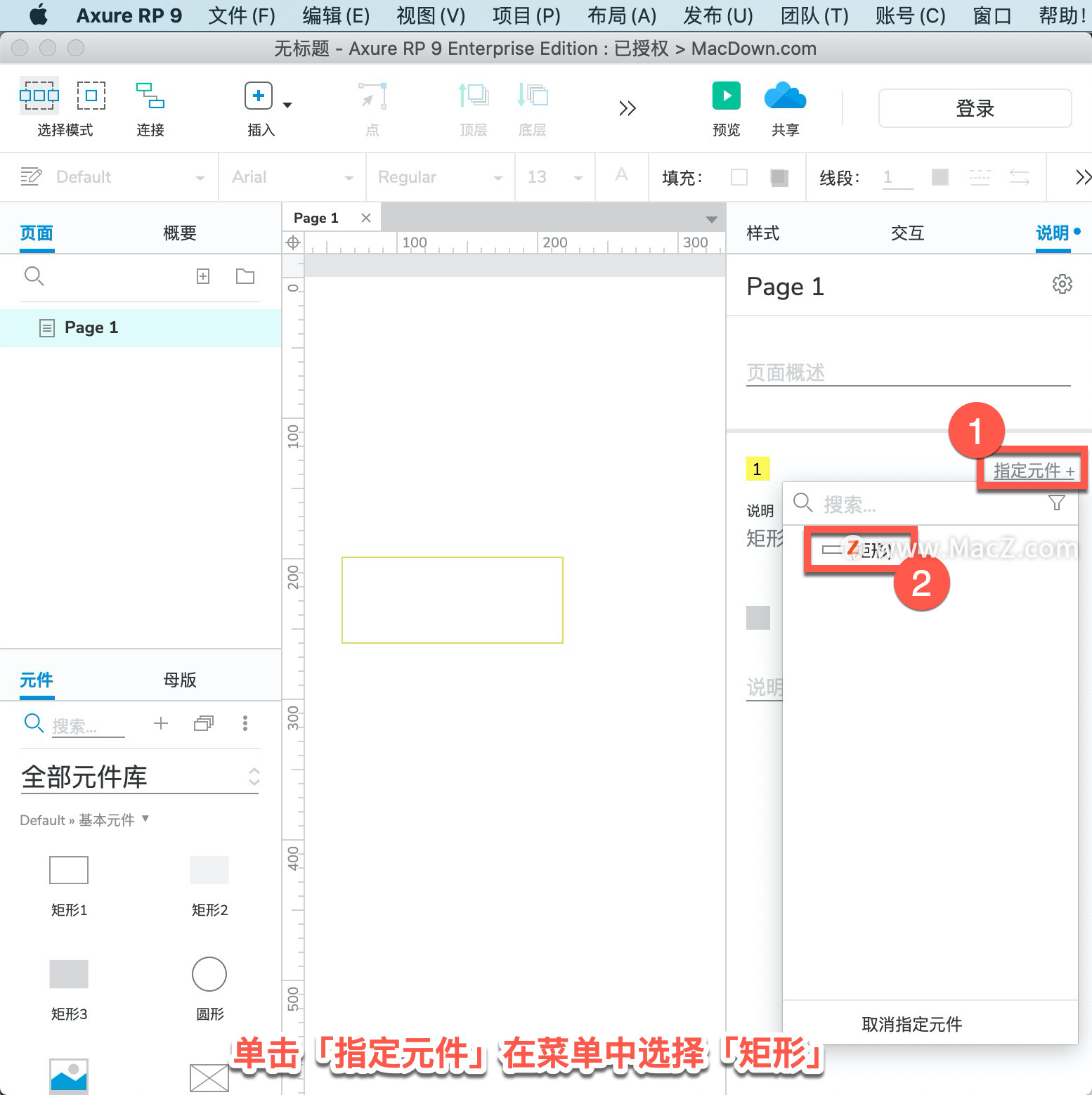Click the library search magnifier icon
Viewport: 1092px width, 1095px height.
(34, 723)
